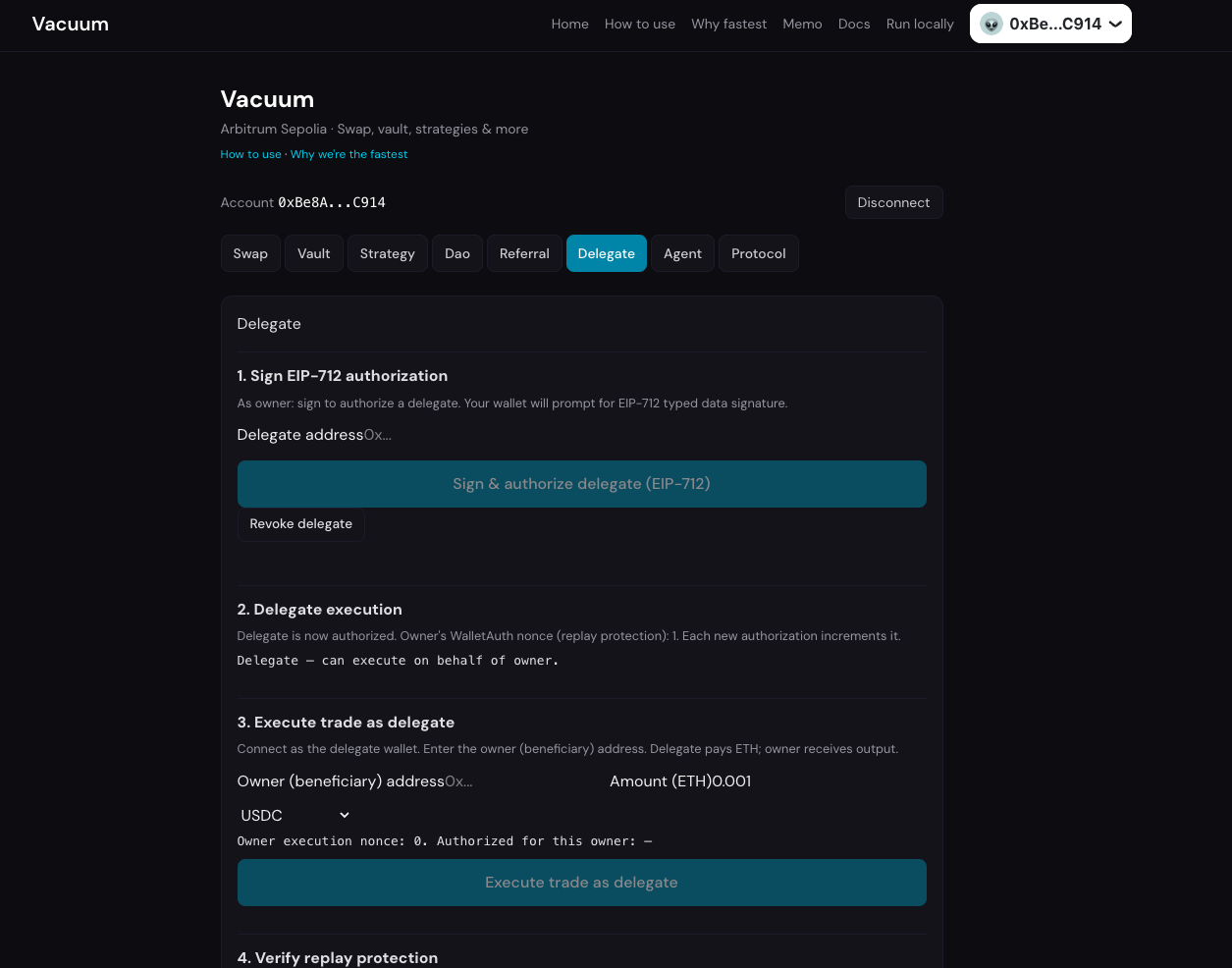
Task: Click Sign & authorize delegate (EIP-712)
Action: click(x=581, y=484)
